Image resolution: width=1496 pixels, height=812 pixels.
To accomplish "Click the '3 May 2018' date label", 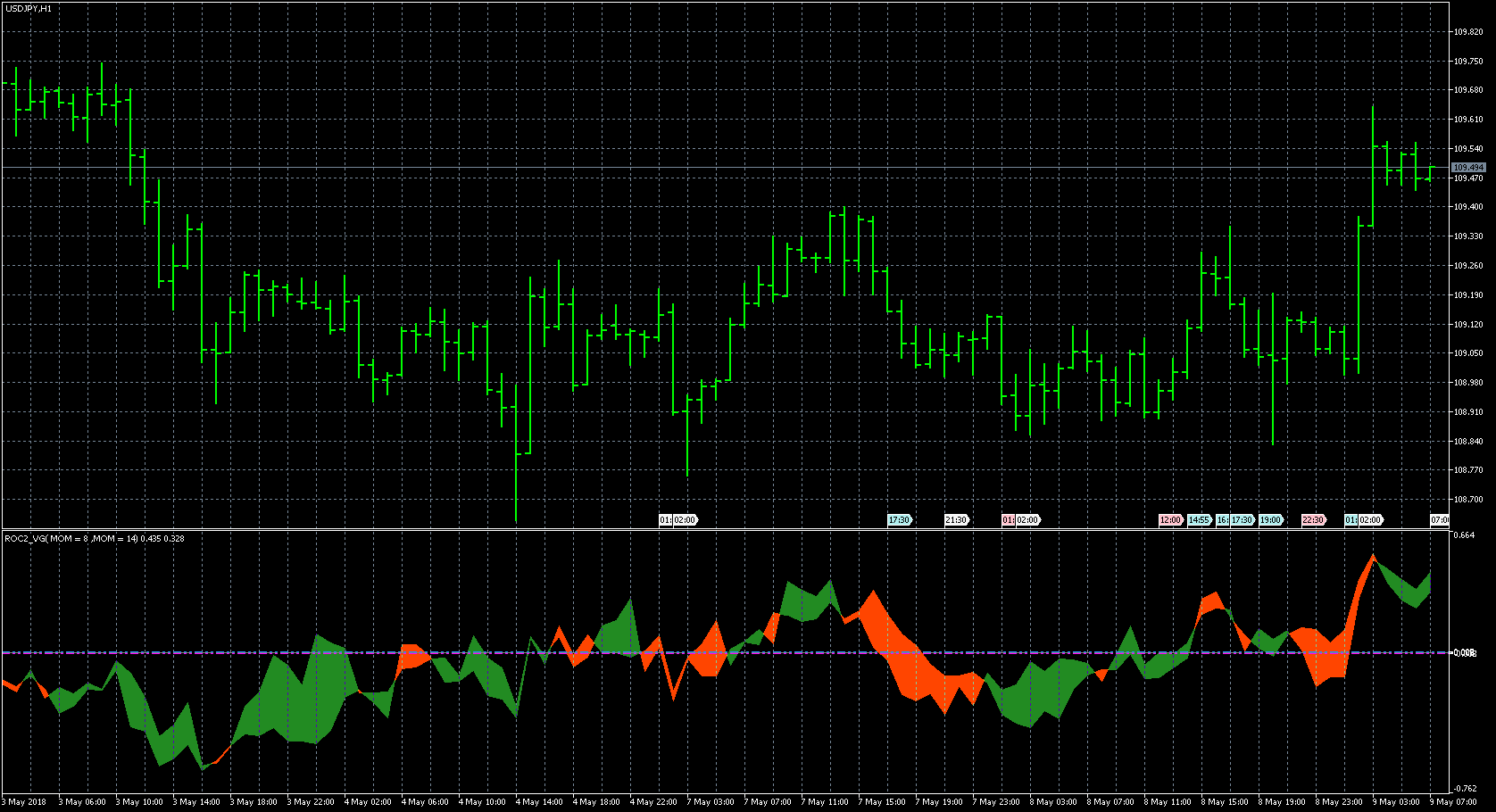I will point(26,802).
